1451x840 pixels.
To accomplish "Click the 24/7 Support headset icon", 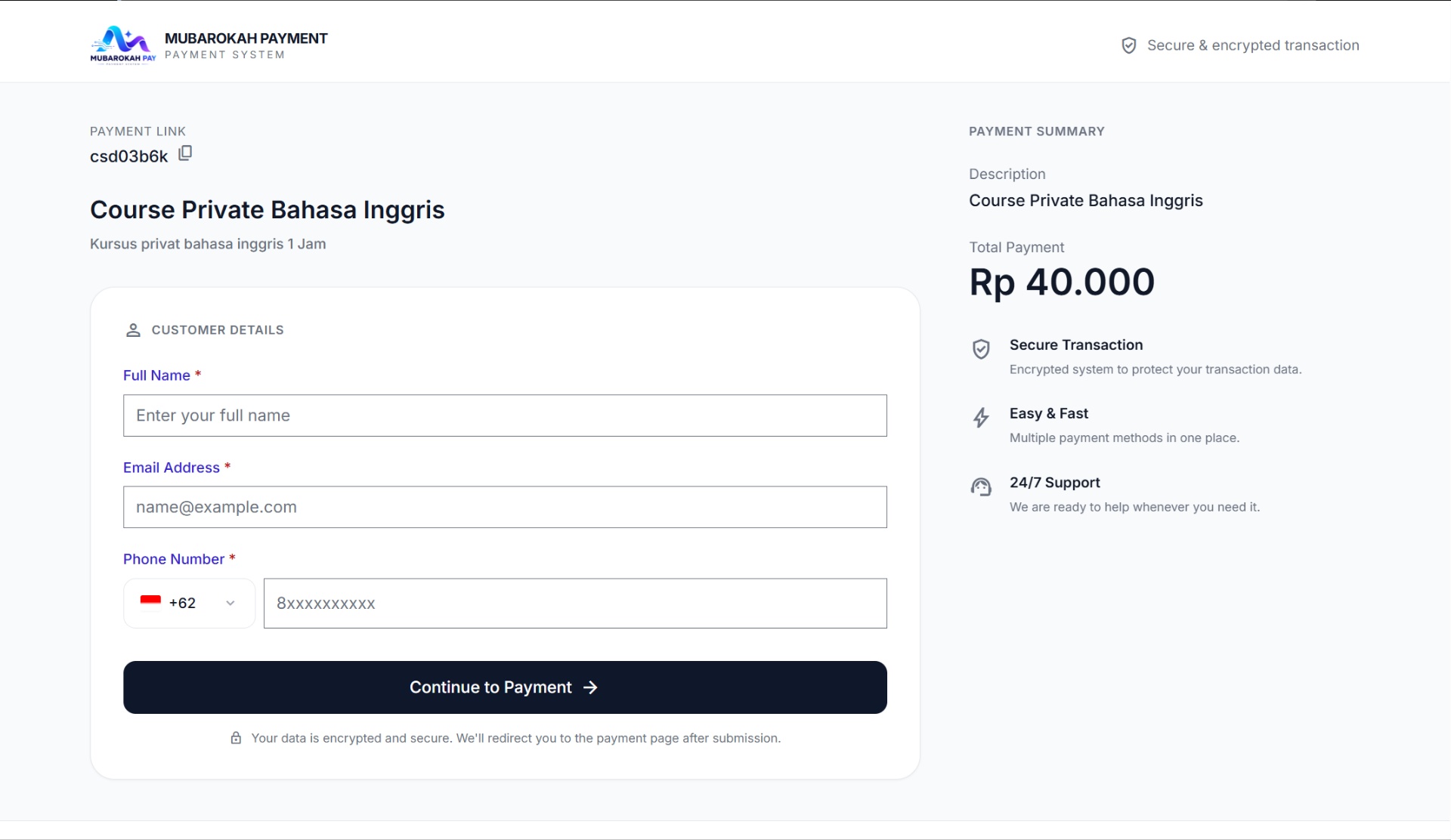I will point(981,487).
